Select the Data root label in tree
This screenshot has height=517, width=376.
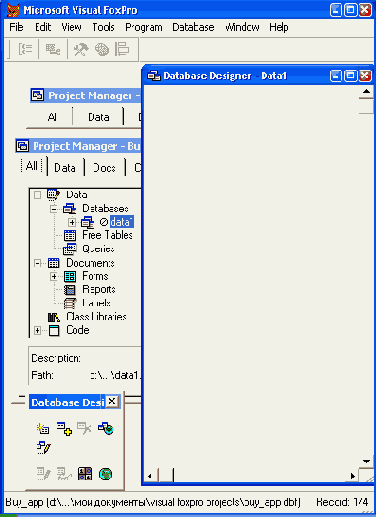tap(77, 195)
